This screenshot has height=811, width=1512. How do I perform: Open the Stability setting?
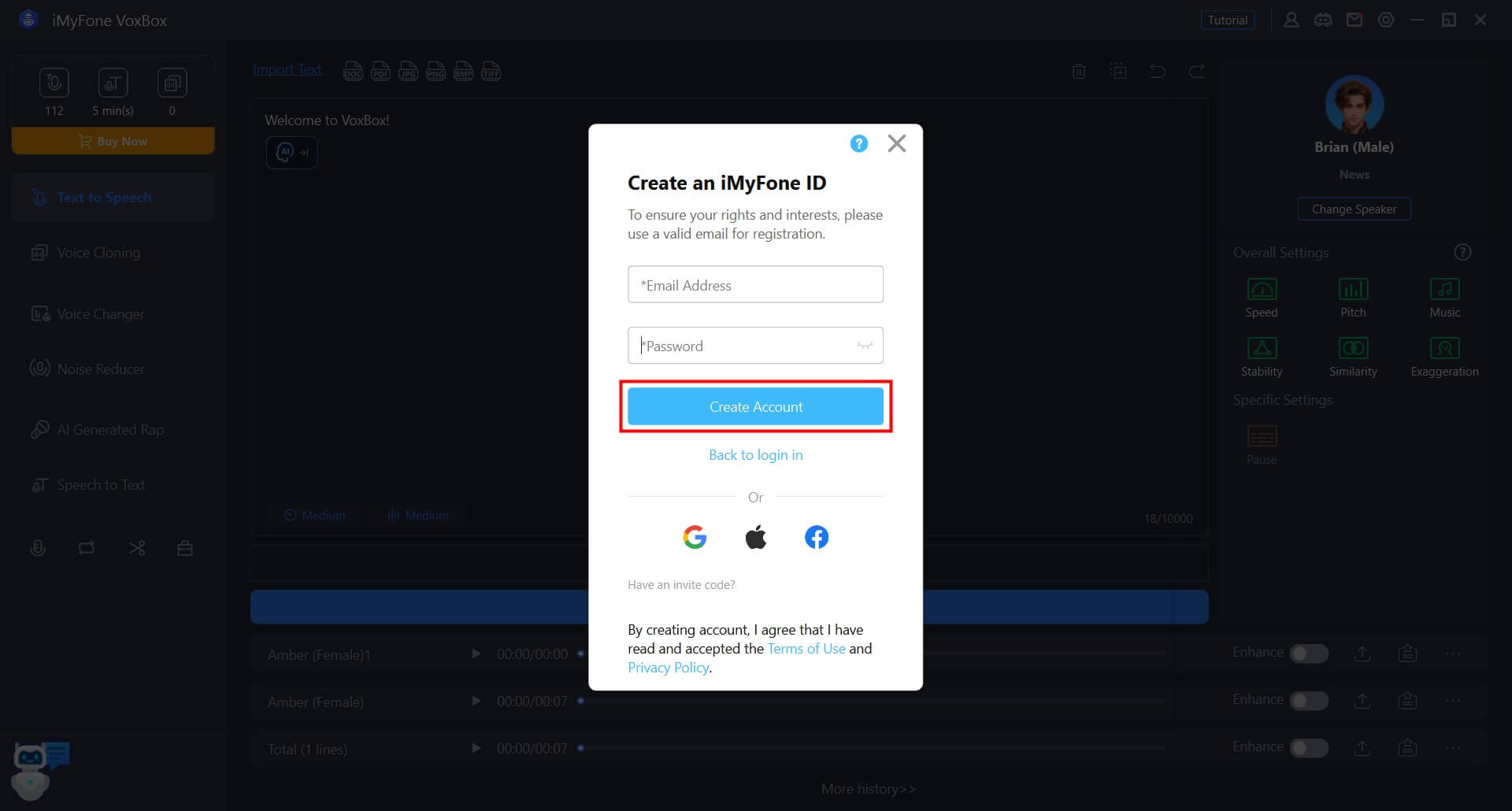pyautogui.click(x=1262, y=357)
